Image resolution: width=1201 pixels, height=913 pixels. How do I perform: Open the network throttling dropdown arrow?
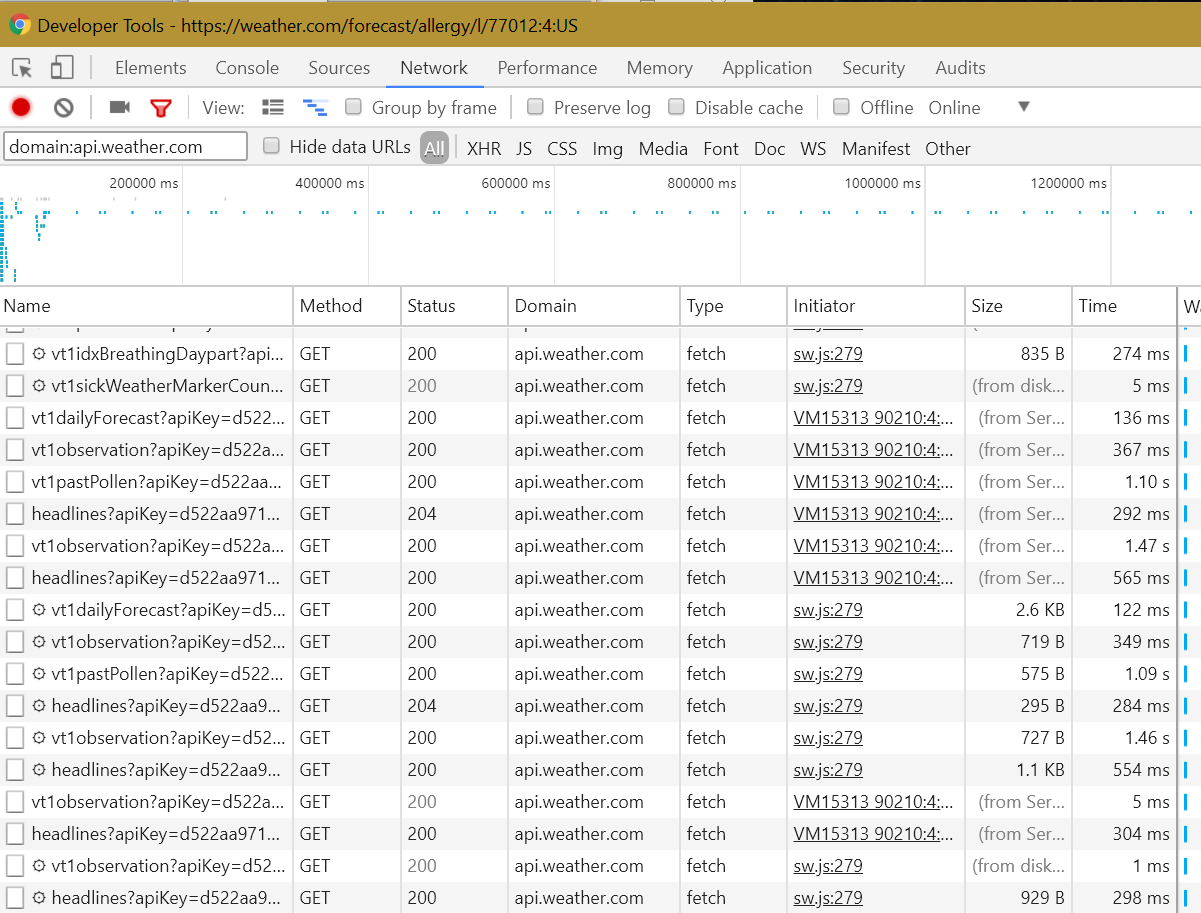click(1023, 107)
